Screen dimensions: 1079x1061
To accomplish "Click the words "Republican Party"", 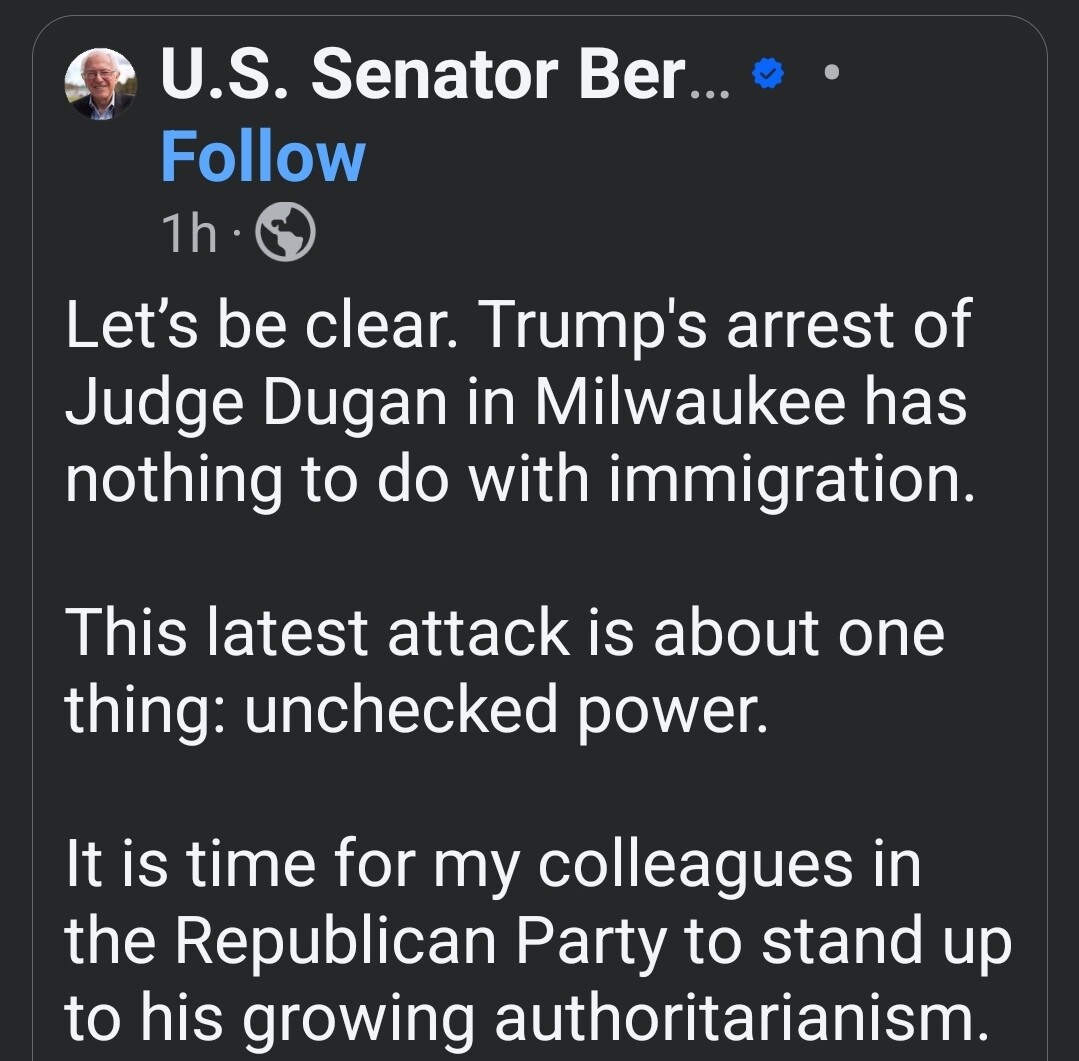I will [420, 942].
